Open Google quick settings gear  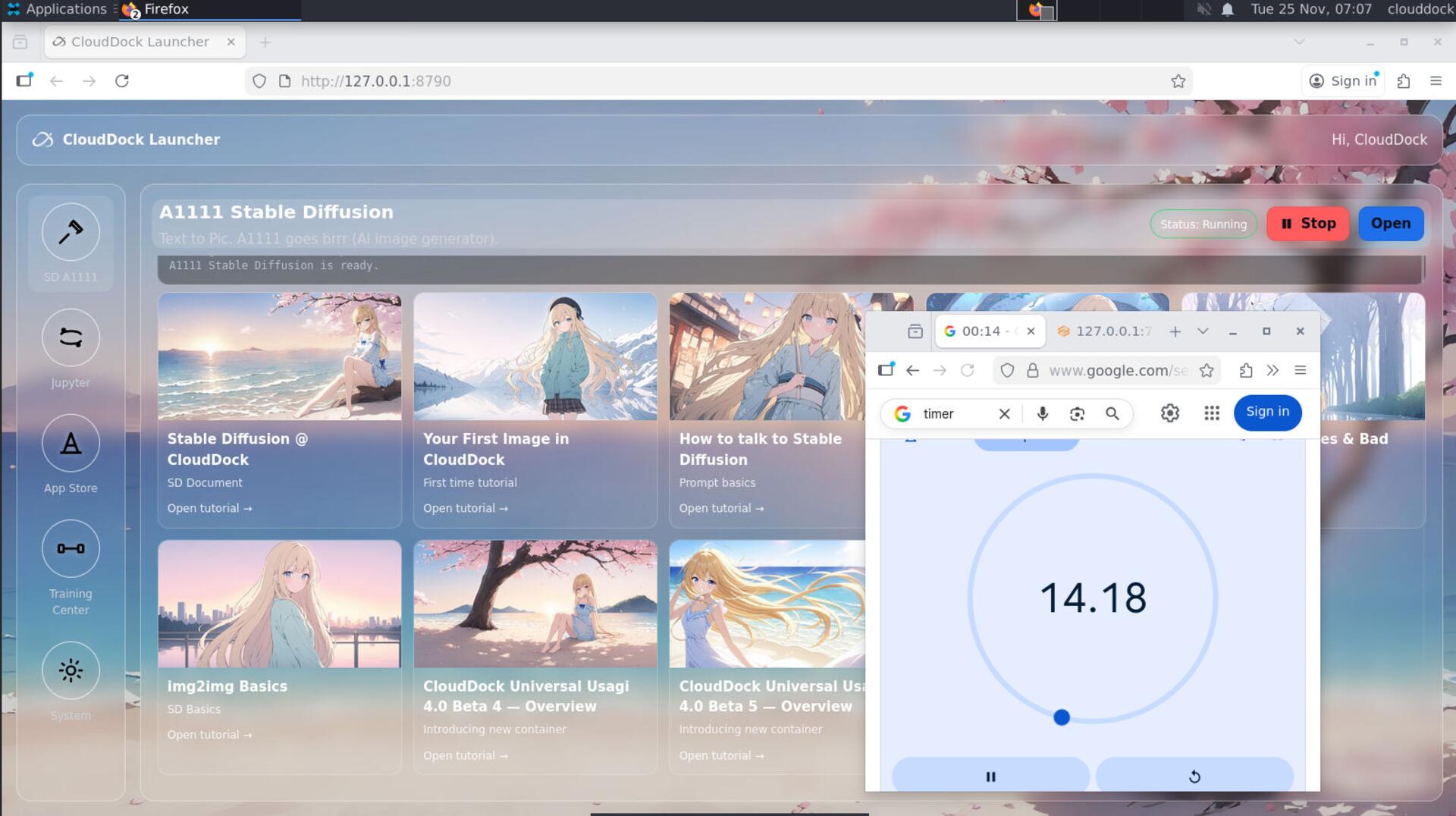(x=1169, y=413)
